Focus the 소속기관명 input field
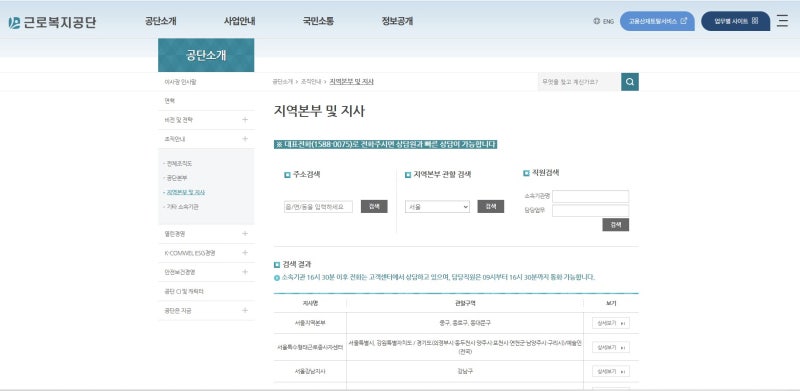800x391 pixels. 590,196
